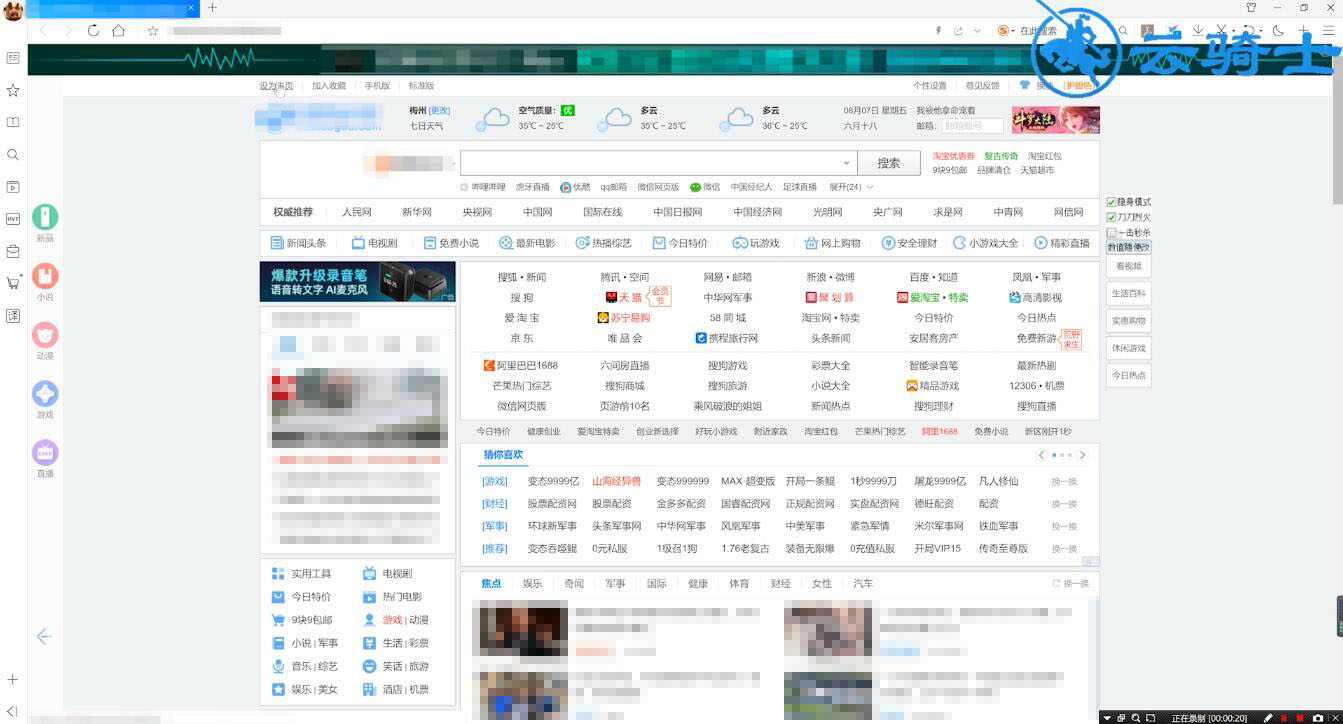Click 换一换 in news header
Viewport: 1343px width, 724px height.
coord(1070,583)
